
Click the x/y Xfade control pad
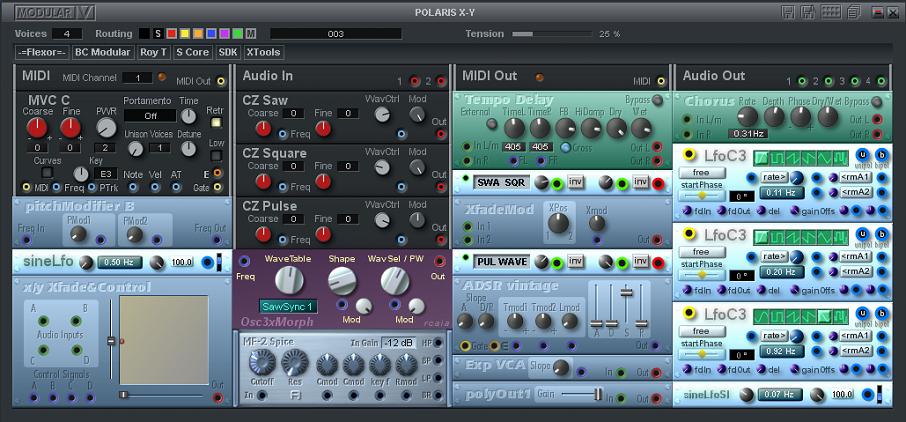[164, 340]
